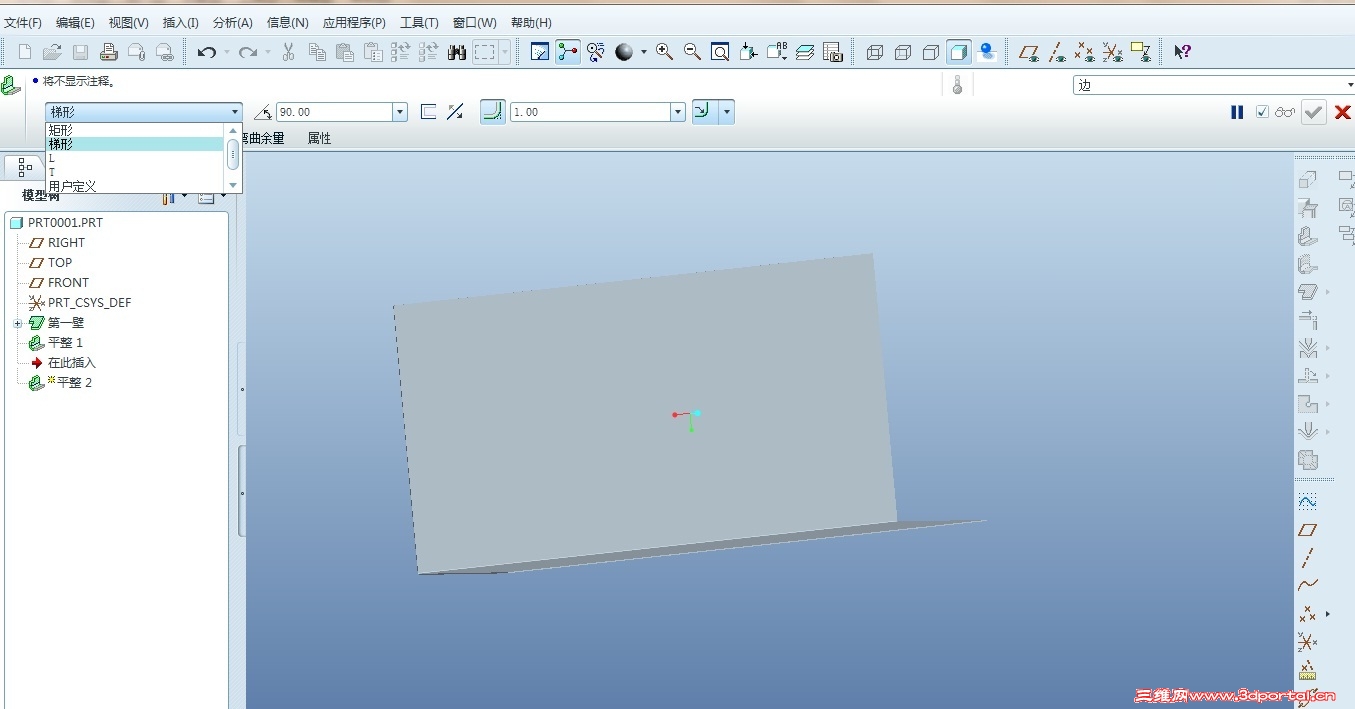Open radius dimension side dropdown arrow
This screenshot has width=1355, height=709.
click(x=726, y=112)
